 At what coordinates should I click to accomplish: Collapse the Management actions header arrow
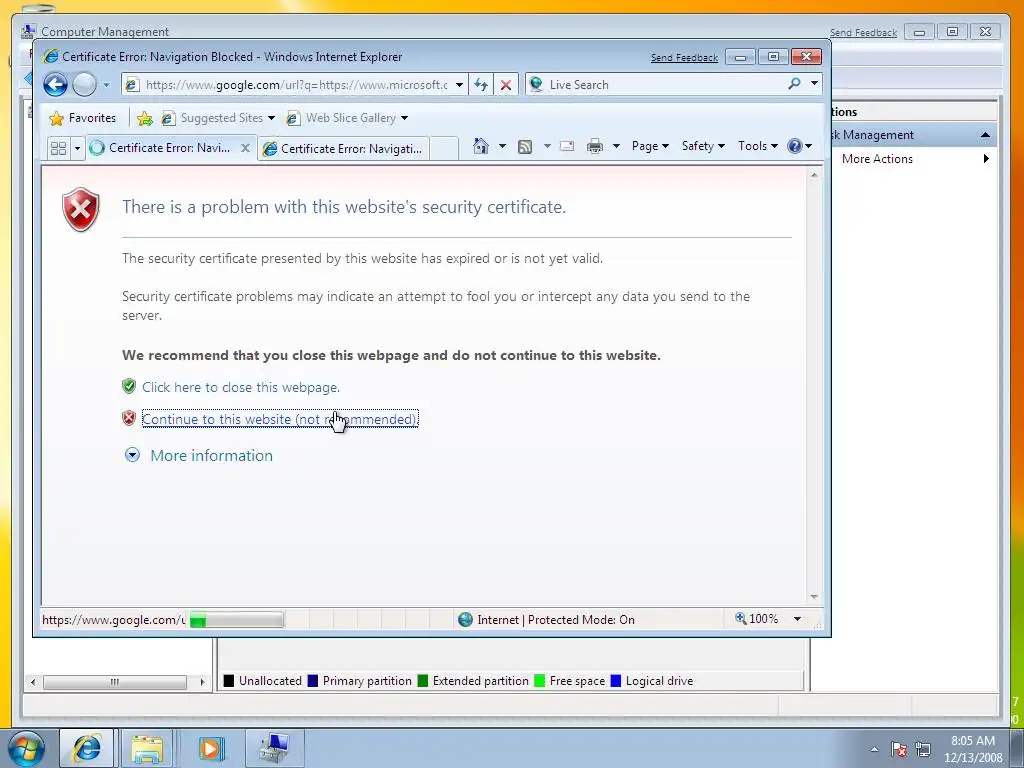point(985,135)
